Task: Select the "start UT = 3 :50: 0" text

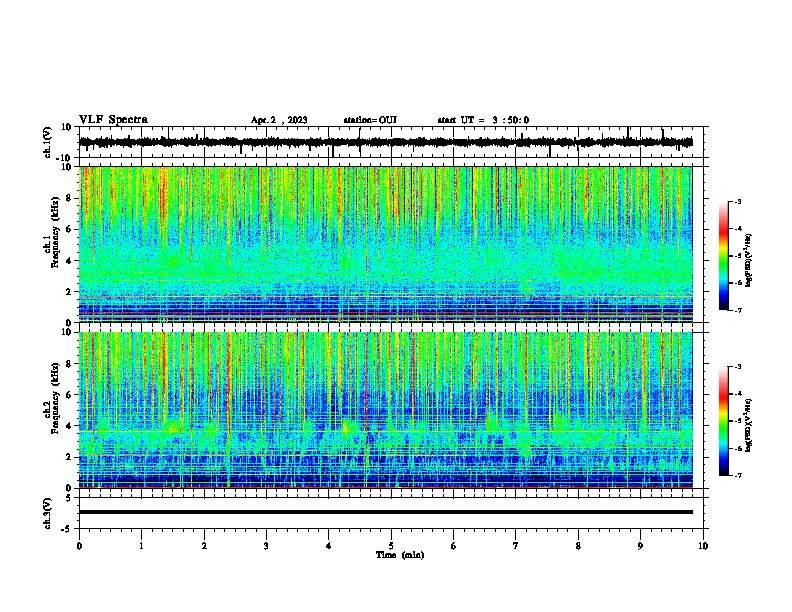Action: pos(483,120)
